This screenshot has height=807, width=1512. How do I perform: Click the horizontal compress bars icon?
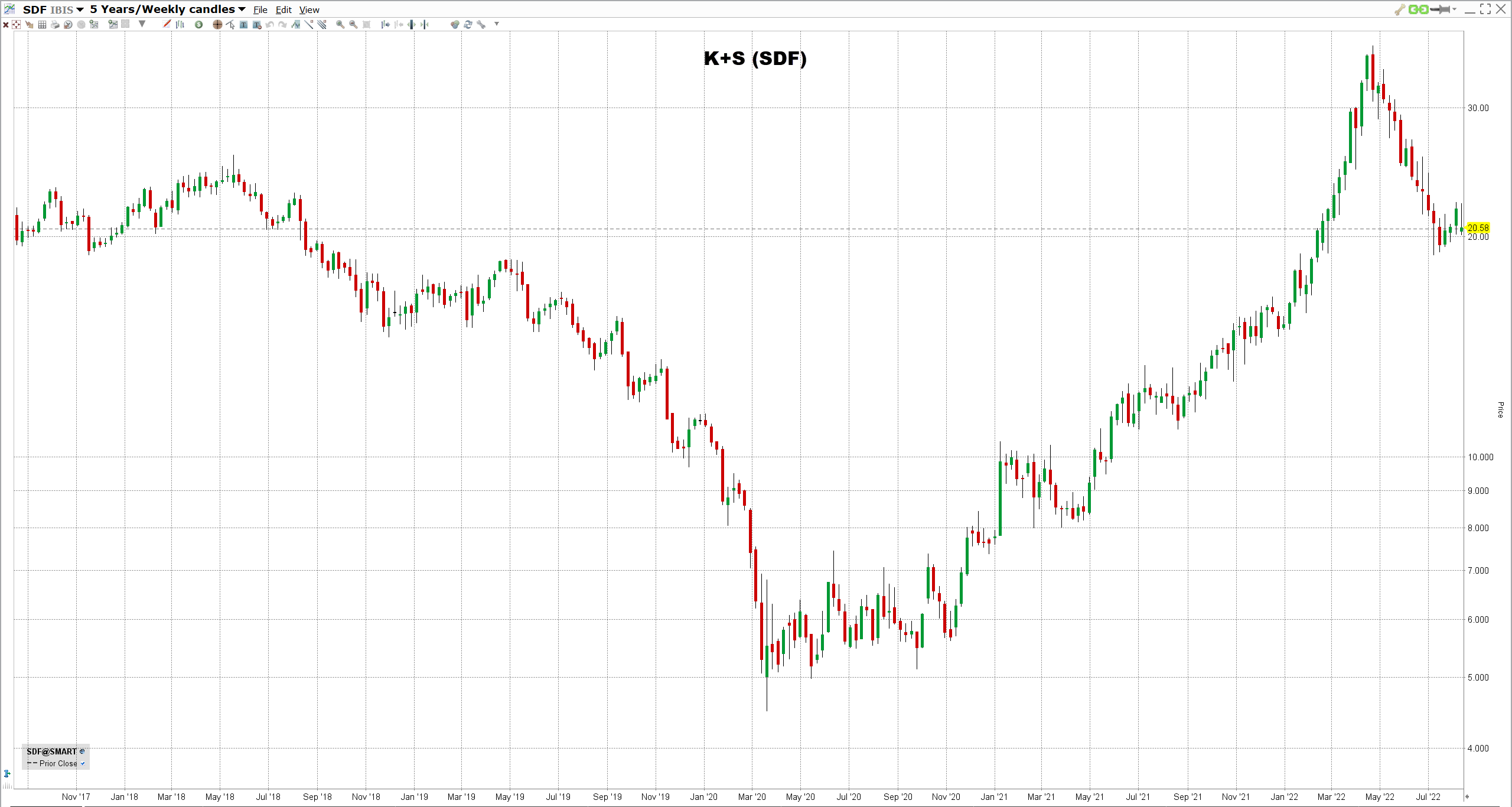click(424, 24)
